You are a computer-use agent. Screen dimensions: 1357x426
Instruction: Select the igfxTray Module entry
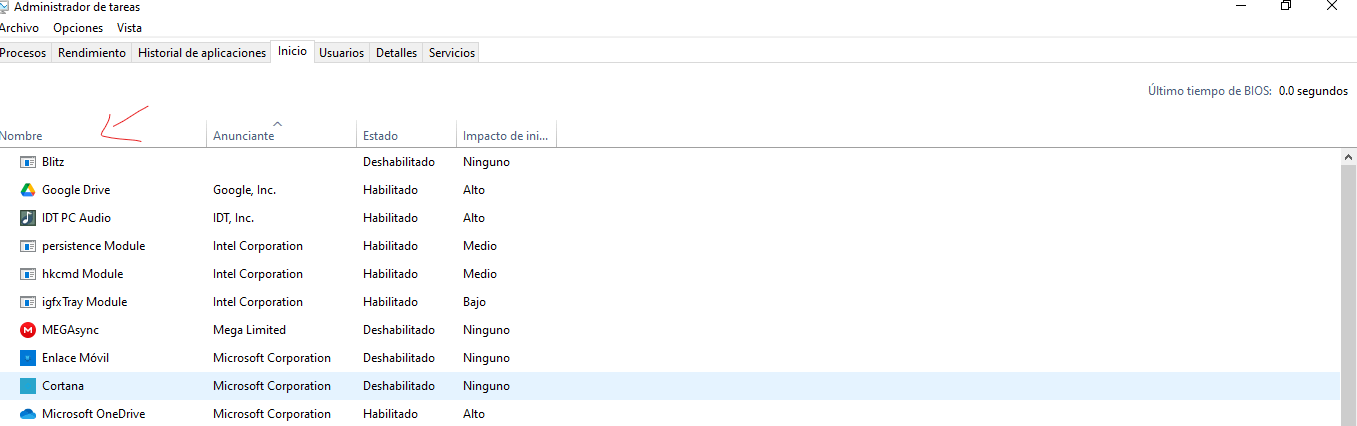(x=85, y=302)
